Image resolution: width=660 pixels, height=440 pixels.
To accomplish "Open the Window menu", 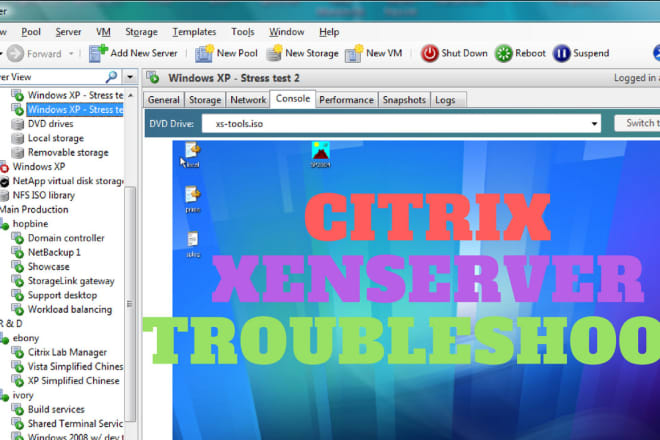I will [x=287, y=32].
